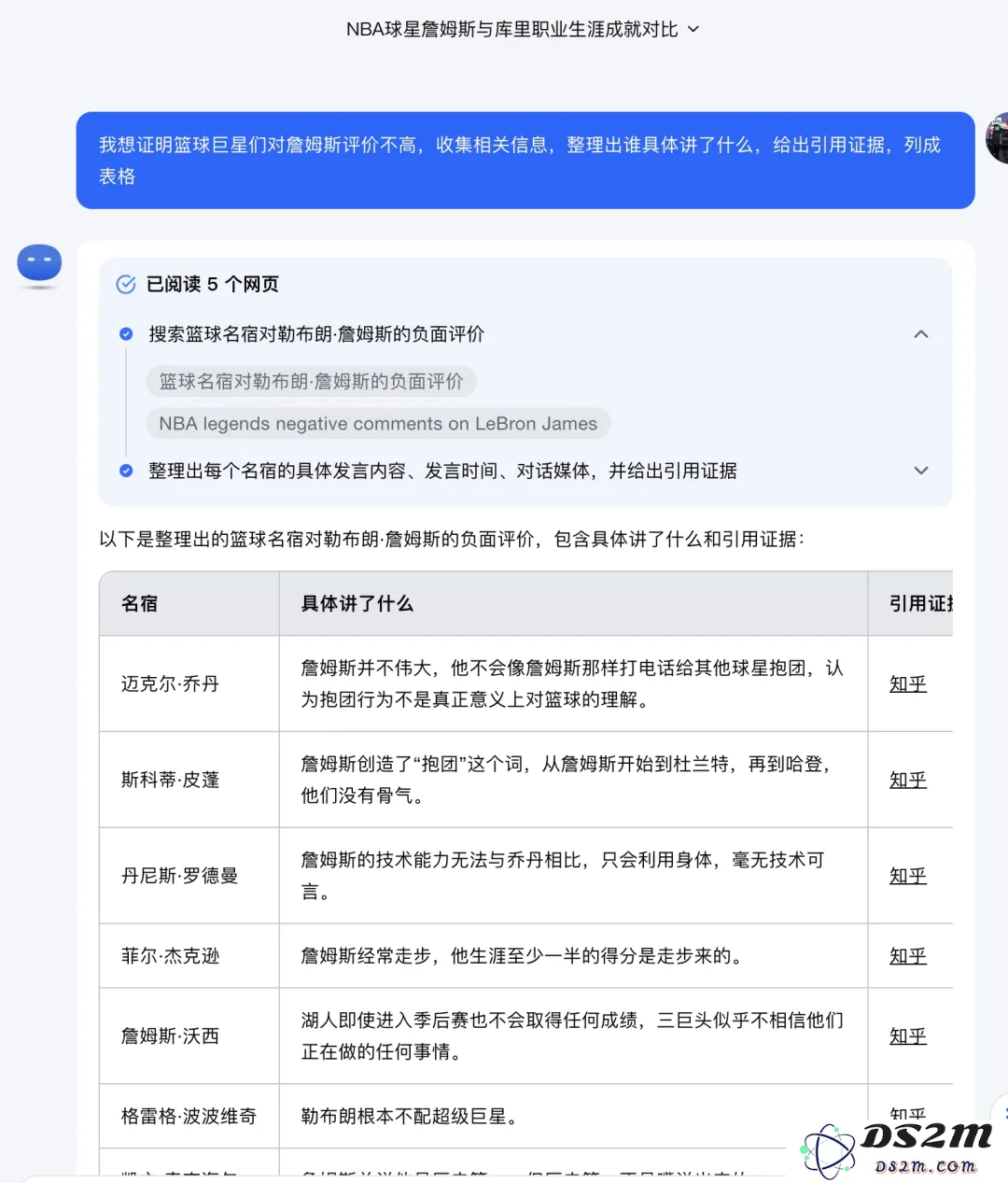Select the NBA legends negative comments search chip
Image resolution: width=1008 pixels, height=1183 pixels.
click(x=378, y=423)
